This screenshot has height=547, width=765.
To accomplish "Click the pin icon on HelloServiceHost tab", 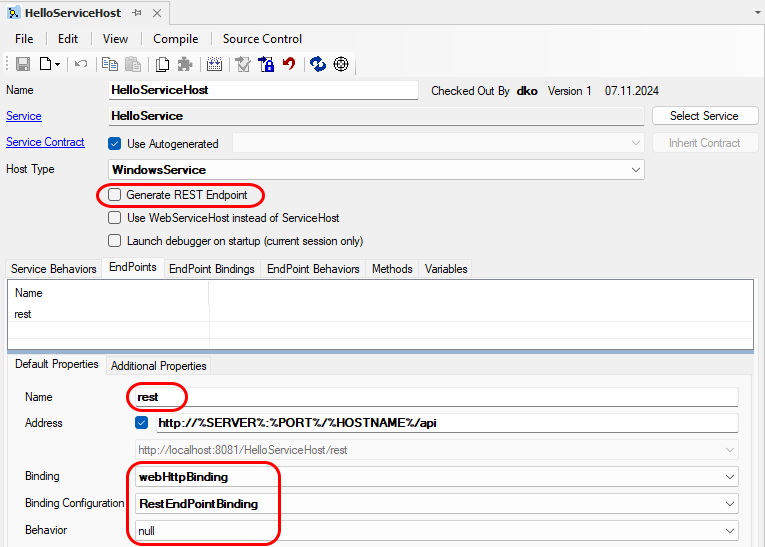I will pos(137,13).
